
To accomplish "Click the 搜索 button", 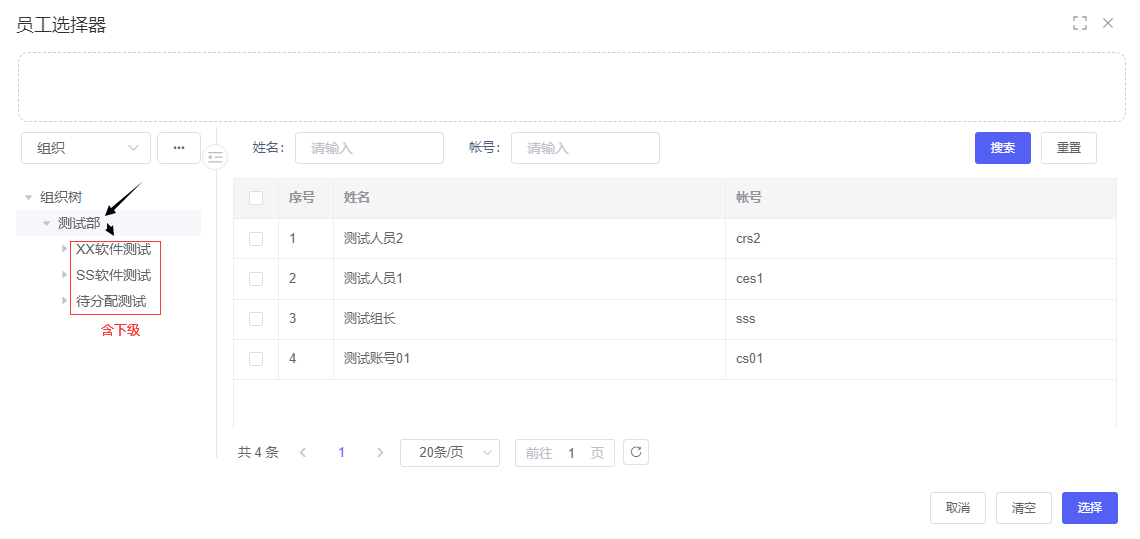I will [1002, 148].
